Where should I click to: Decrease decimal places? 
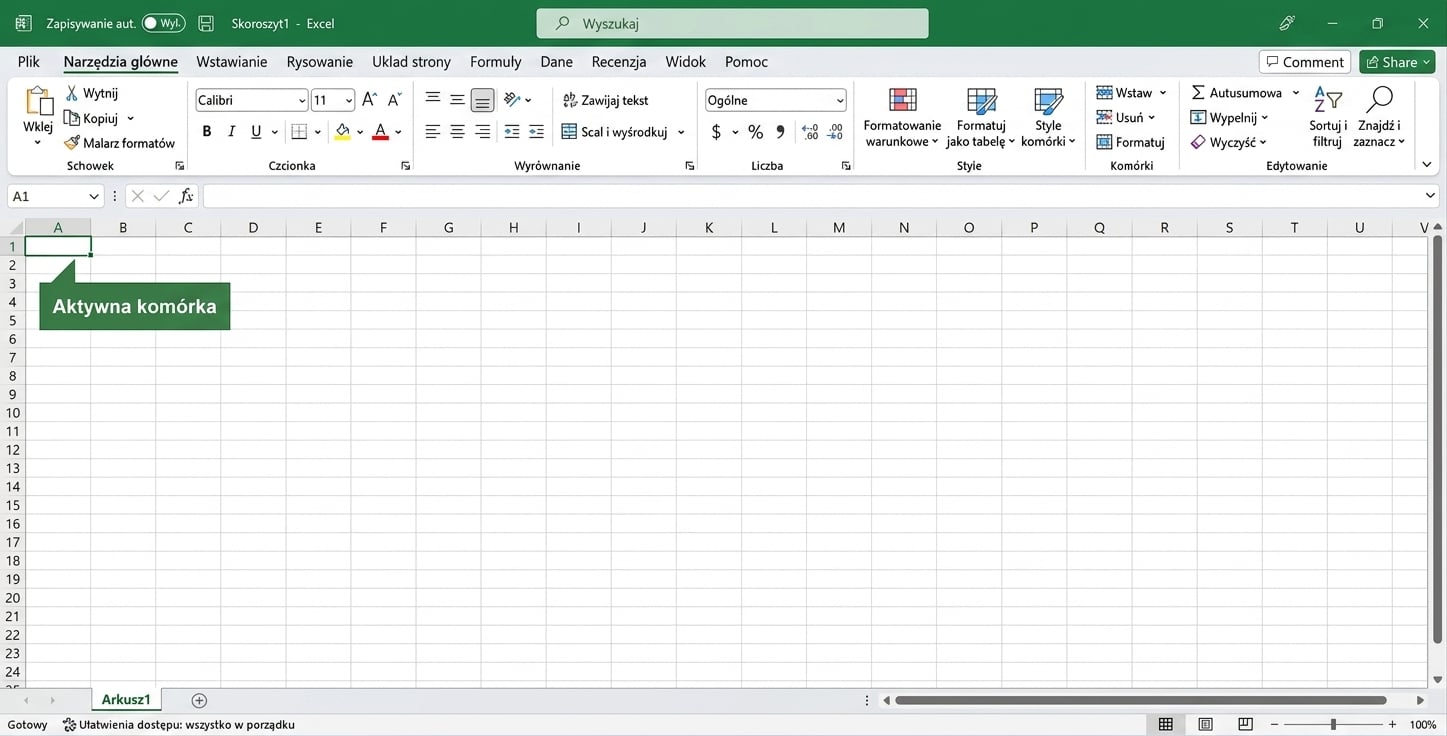[x=836, y=132]
